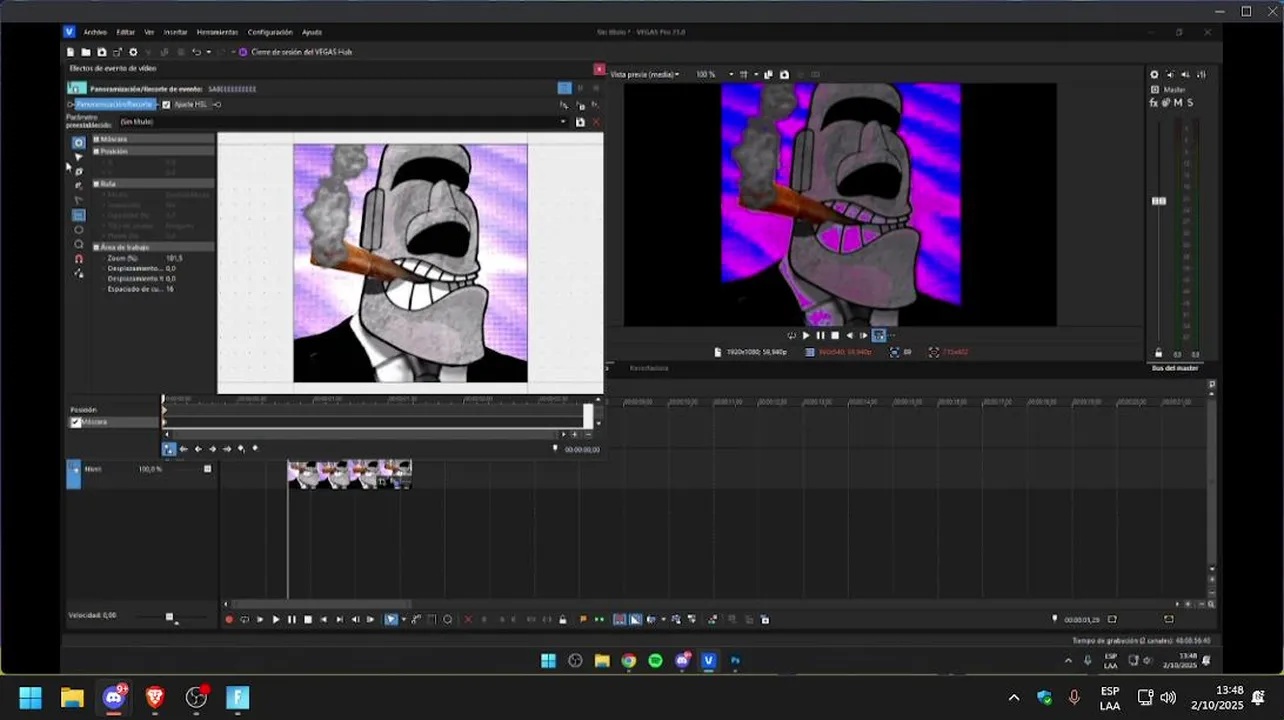
Task: Select the Rectangle mask tool
Action: [x=79, y=215]
